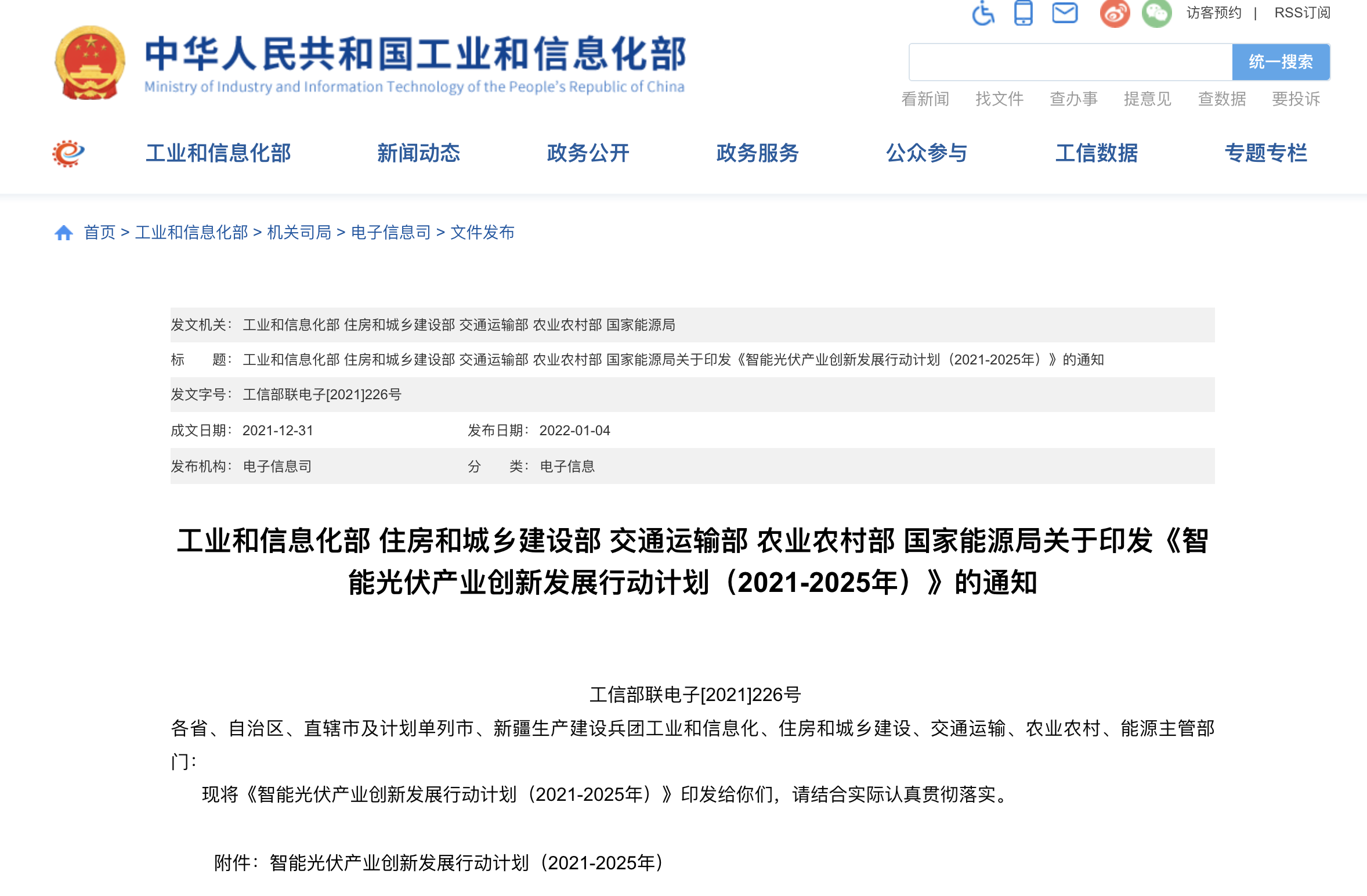Open the 公众参与 nav menu
This screenshot has width=1367, height=896.
(927, 153)
